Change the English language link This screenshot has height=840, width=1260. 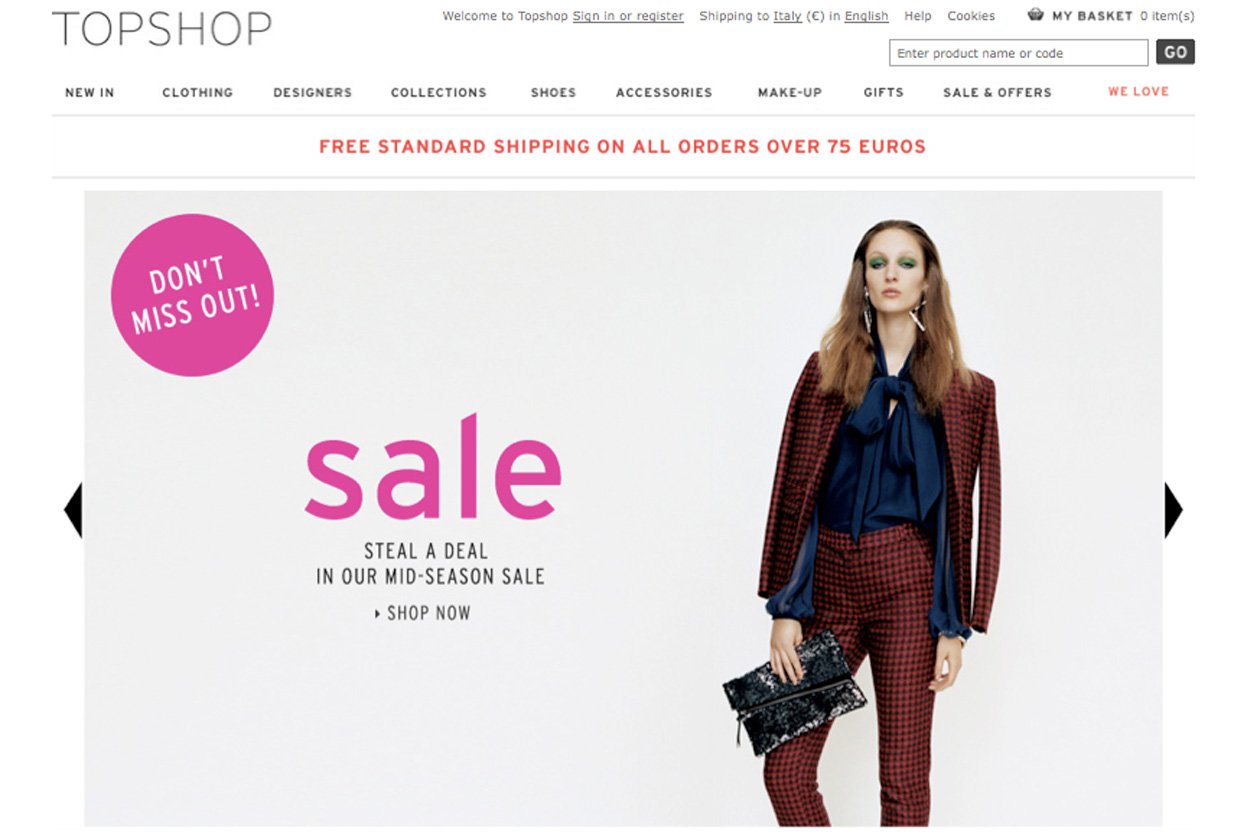click(x=866, y=16)
